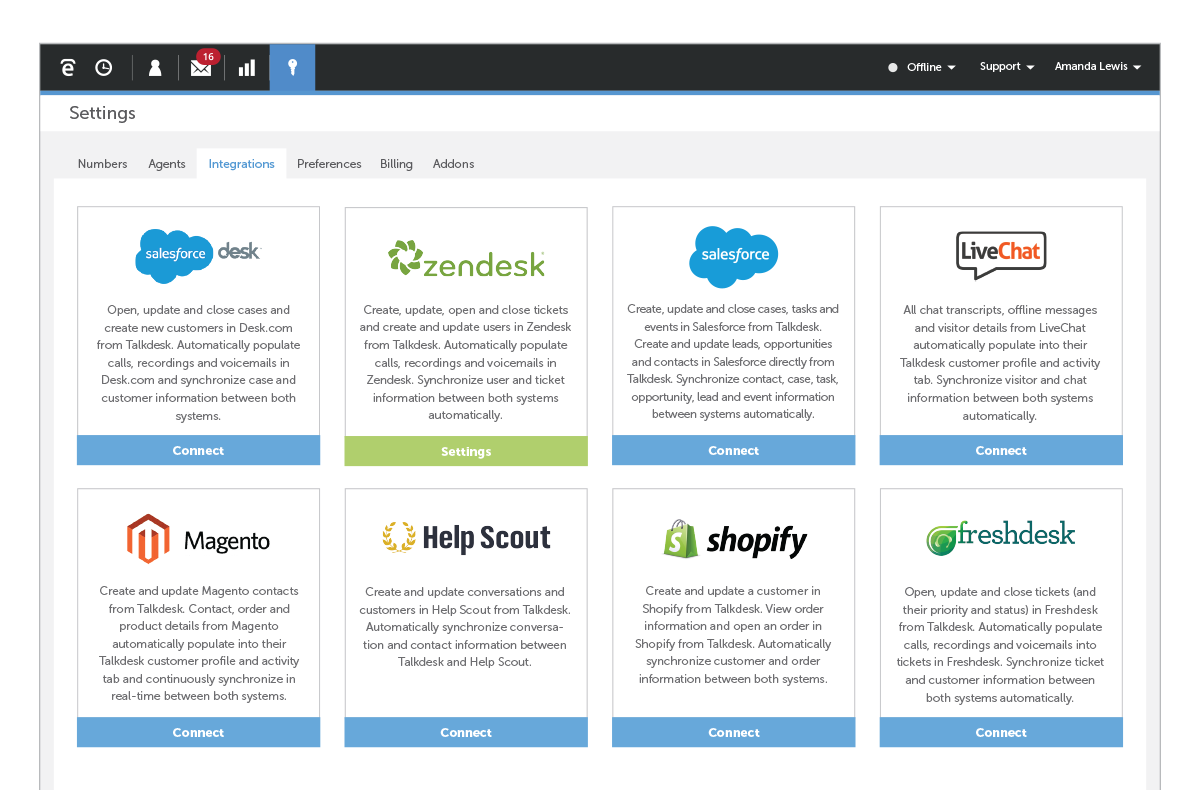This screenshot has width=1200, height=790.
Task: Click the Freshdesk logo
Action: (x=1001, y=537)
